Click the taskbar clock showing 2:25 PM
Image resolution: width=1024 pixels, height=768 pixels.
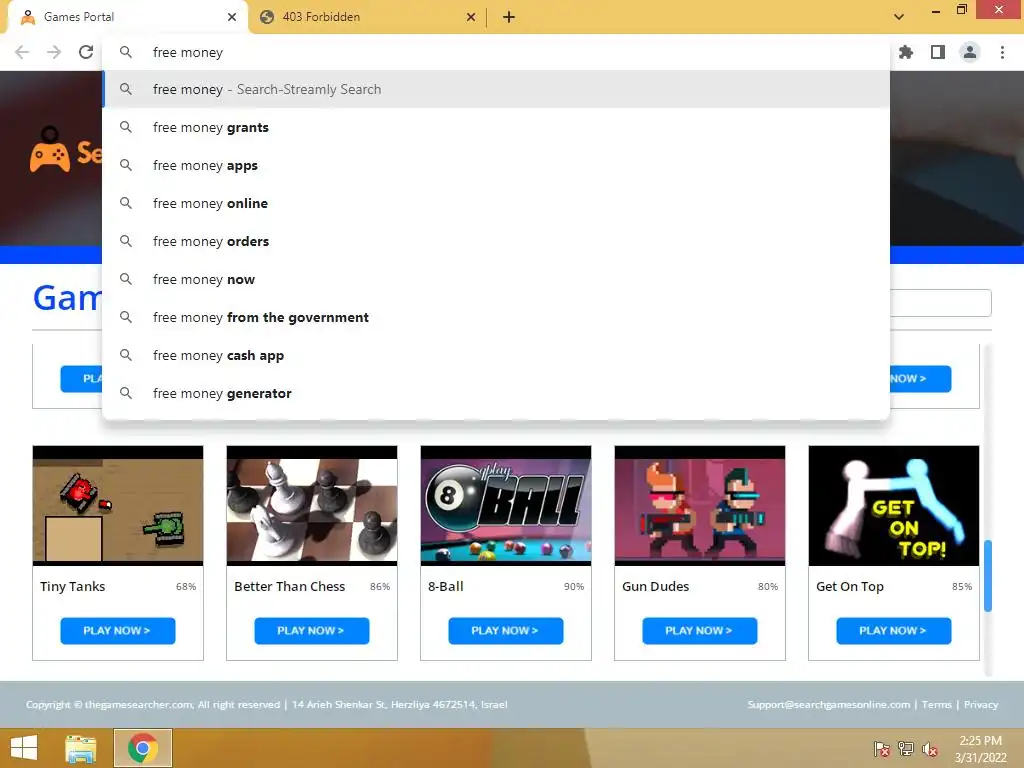980,749
